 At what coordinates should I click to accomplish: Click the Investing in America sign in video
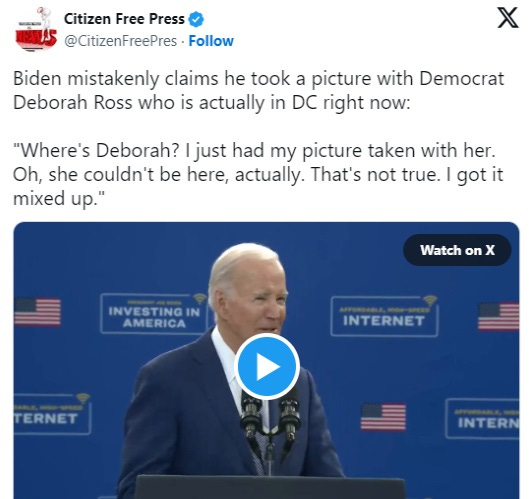click(x=154, y=314)
